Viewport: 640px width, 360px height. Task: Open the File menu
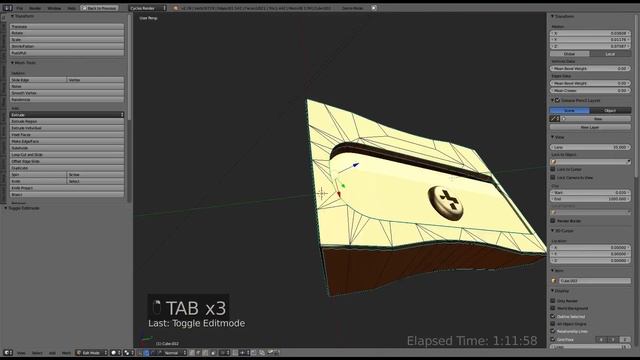point(20,8)
